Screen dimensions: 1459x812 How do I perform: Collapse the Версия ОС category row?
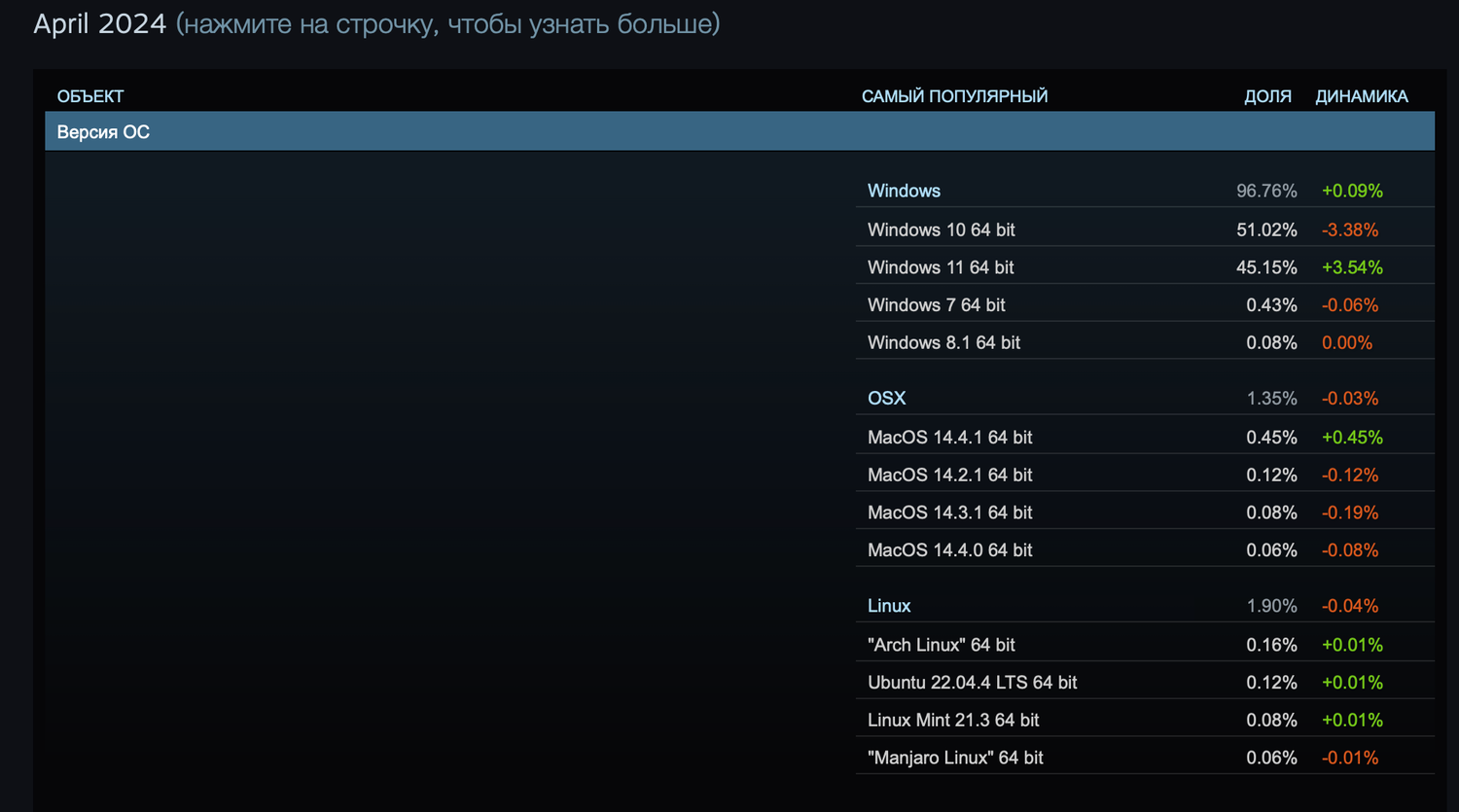pos(739,131)
